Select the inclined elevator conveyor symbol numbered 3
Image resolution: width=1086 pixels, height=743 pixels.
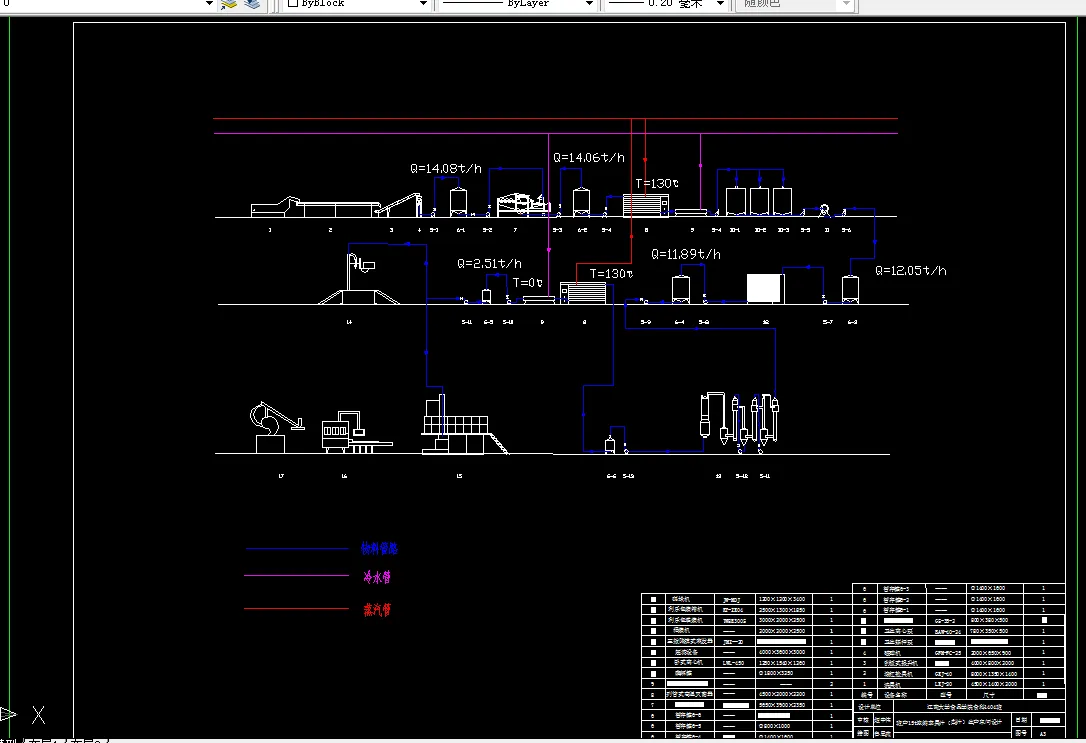399,205
